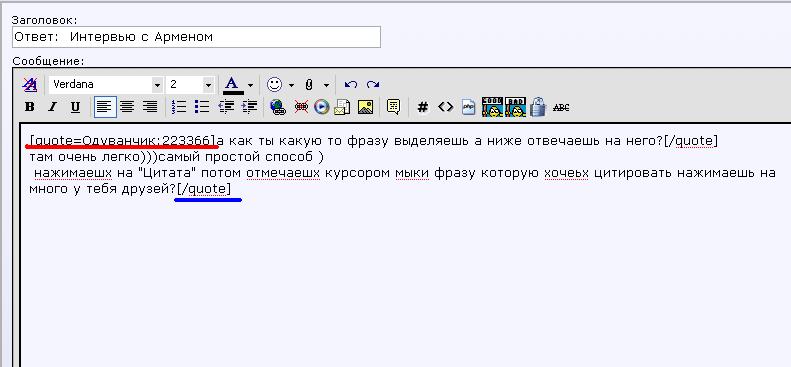Click the Redo arrow

pos(373,85)
